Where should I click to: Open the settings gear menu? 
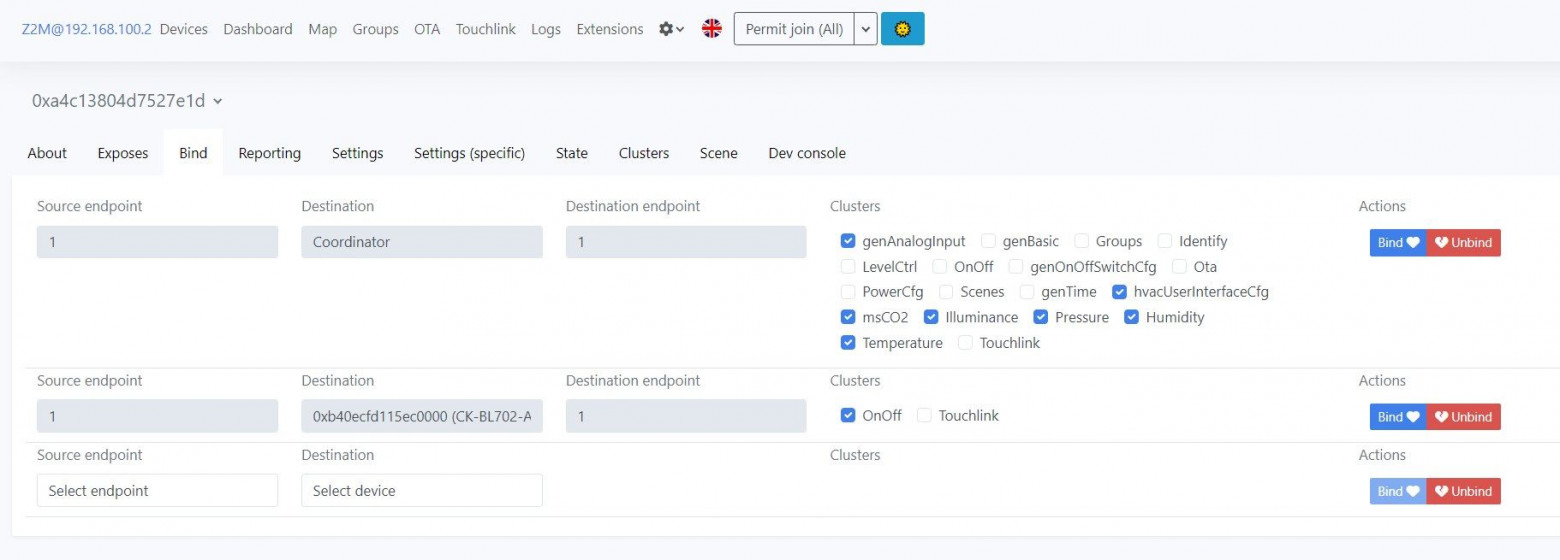671,29
